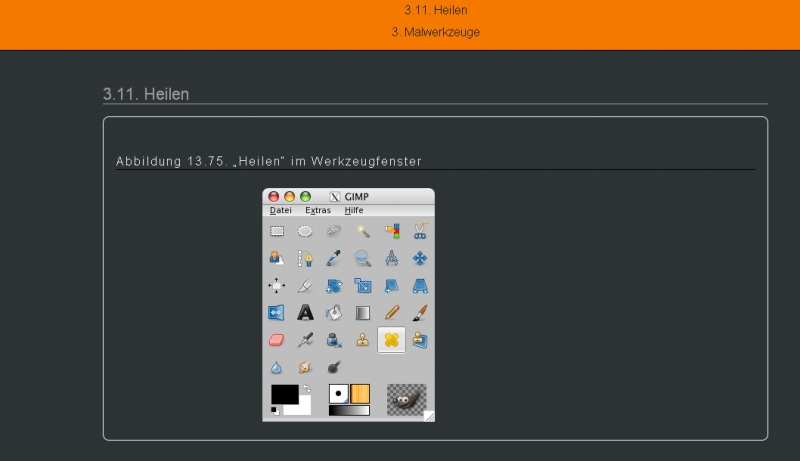Choose the Crop knife tool
This screenshot has height=461, width=800.
click(x=305, y=286)
